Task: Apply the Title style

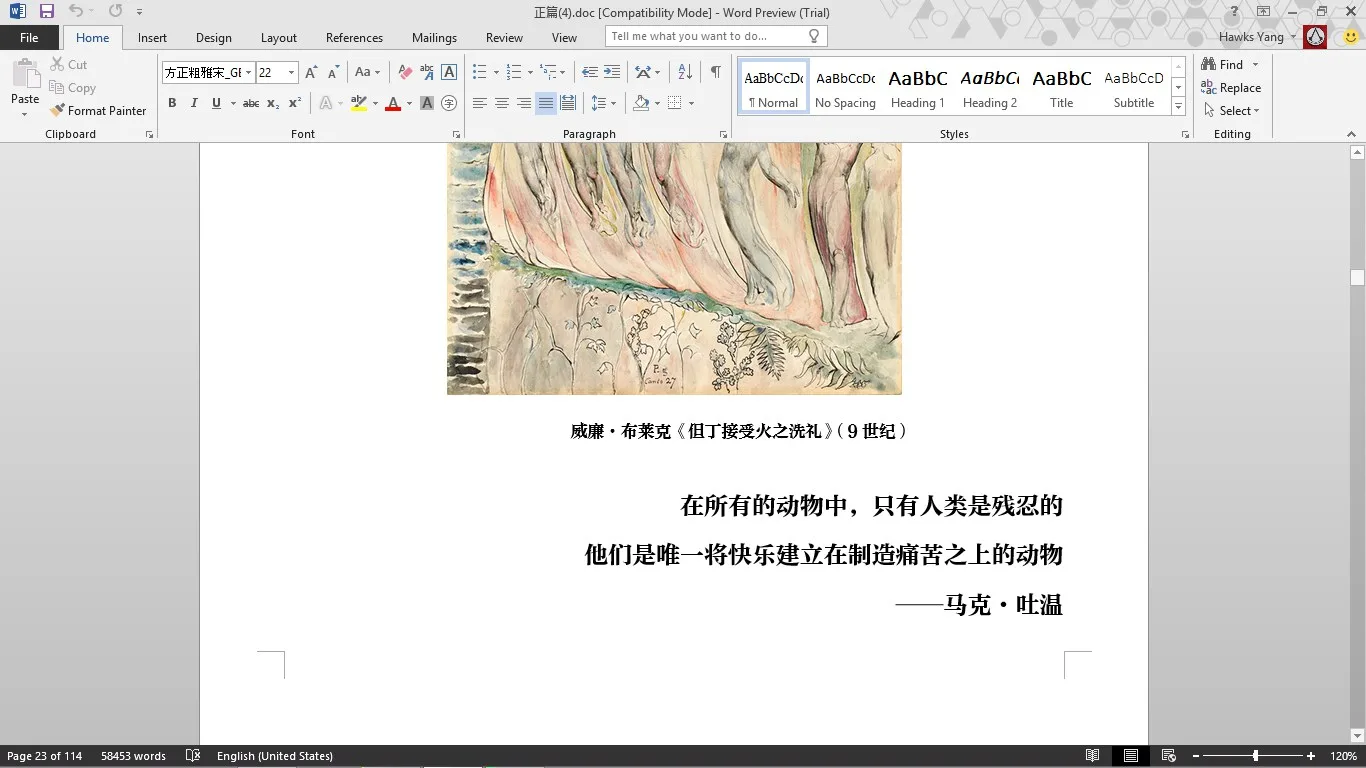Action: 1062,88
